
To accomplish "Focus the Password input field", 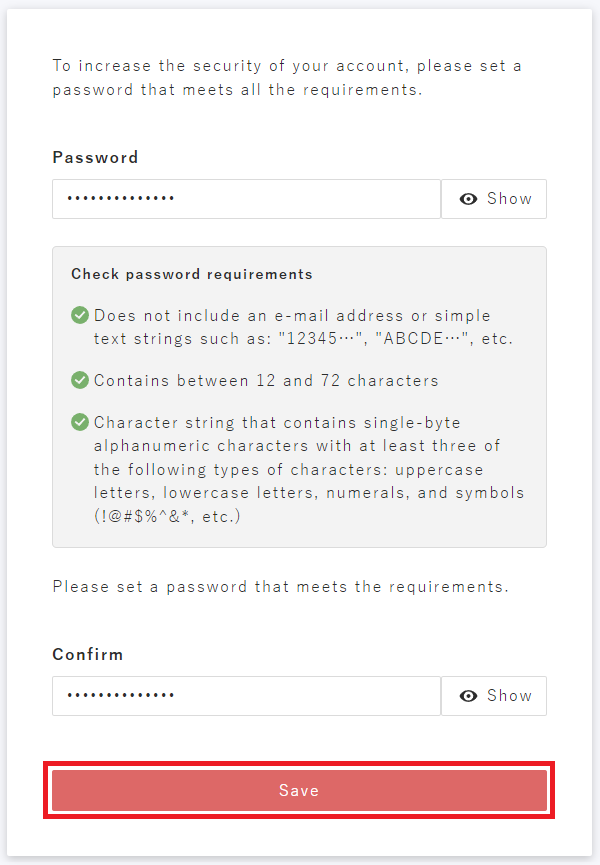I will coord(246,199).
